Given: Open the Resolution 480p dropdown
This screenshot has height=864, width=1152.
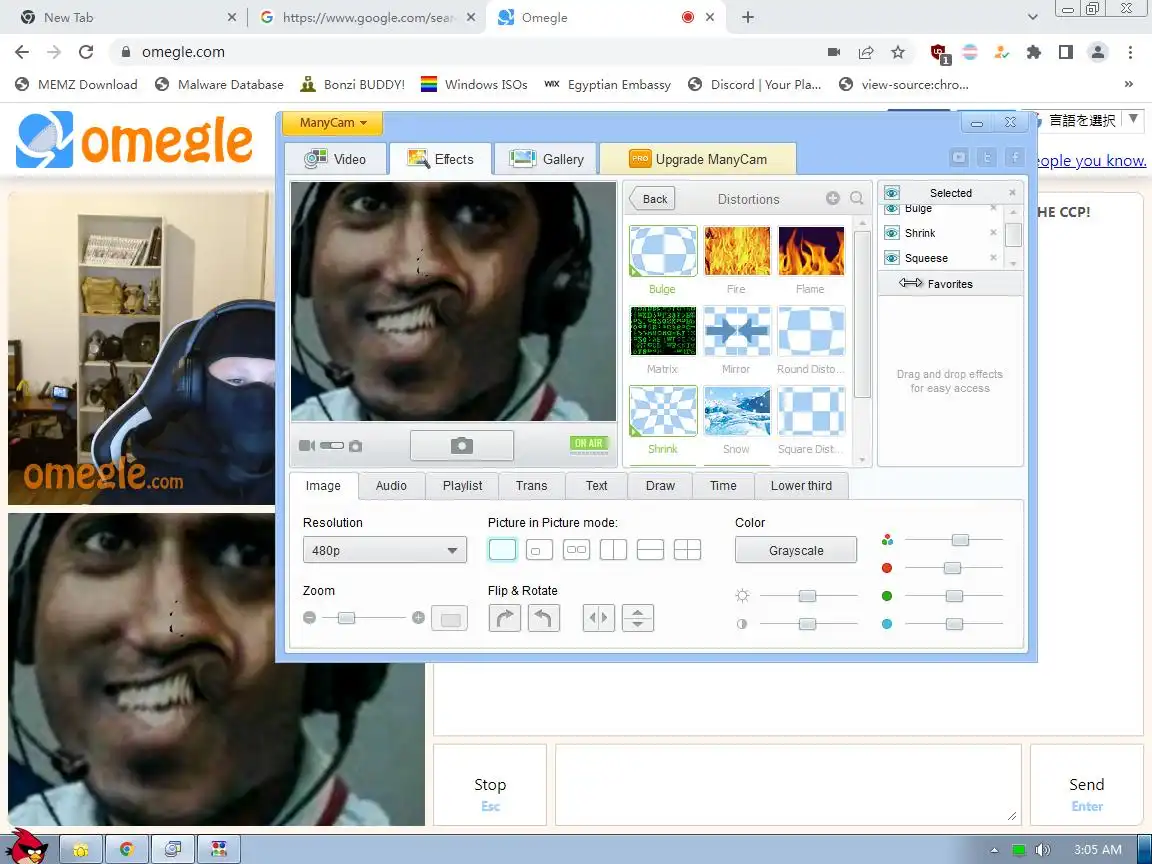Looking at the screenshot, I should tap(385, 550).
